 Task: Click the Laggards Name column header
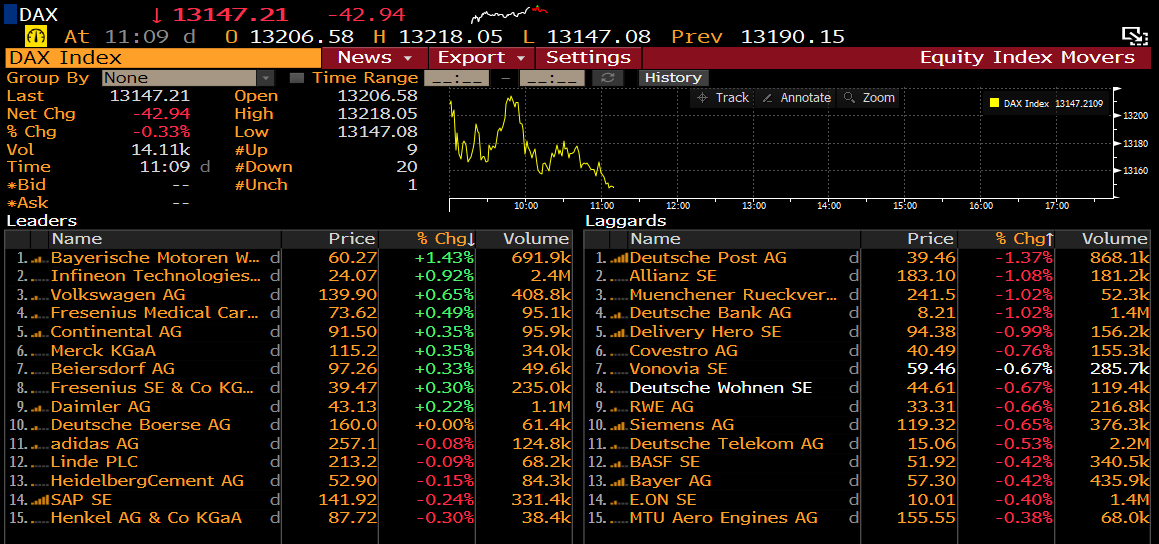coord(744,239)
